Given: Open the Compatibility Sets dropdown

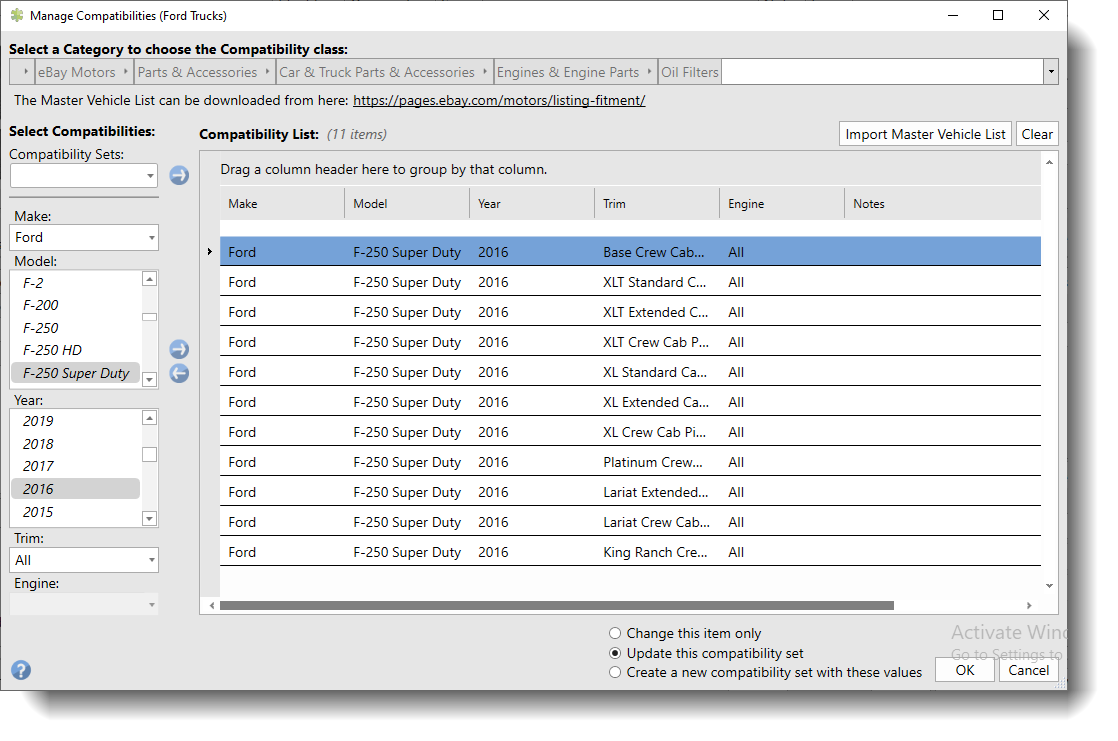Looking at the screenshot, I should 84,176.
